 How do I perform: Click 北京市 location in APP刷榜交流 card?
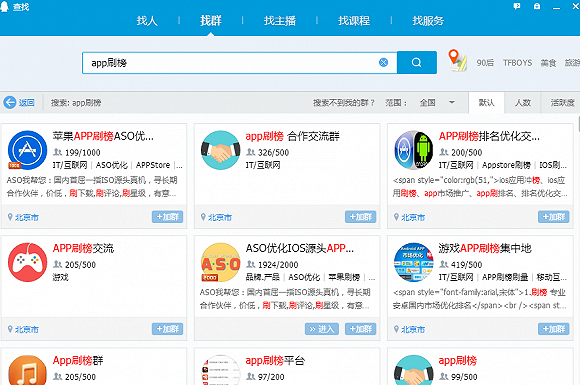click(27, 330)
